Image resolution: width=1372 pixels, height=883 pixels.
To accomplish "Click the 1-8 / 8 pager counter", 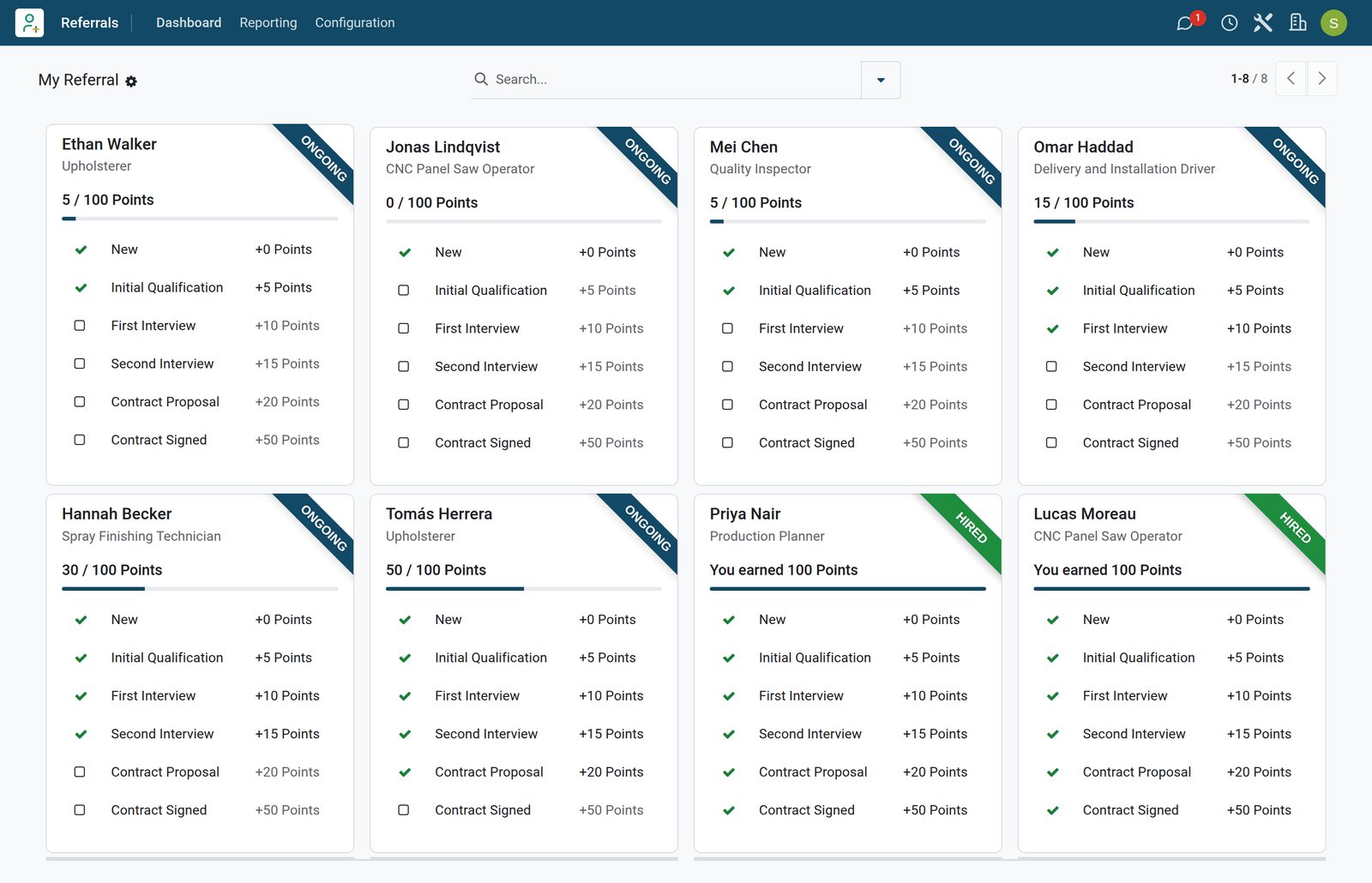I will pos(1249,79).
